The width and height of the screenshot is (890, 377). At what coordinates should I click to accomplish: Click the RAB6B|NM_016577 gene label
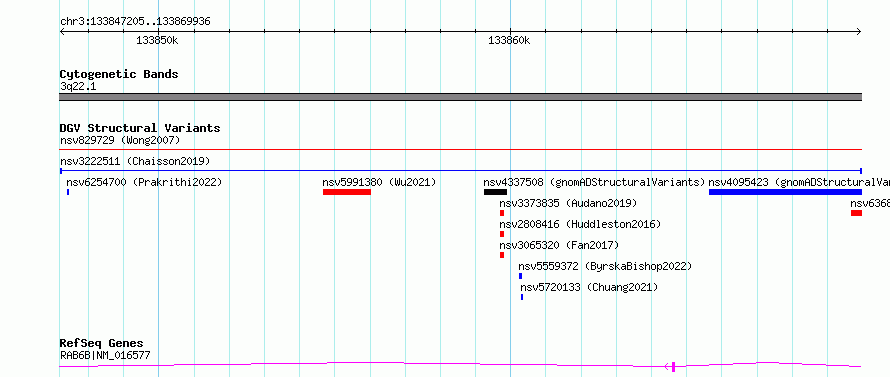click(105, 356)
